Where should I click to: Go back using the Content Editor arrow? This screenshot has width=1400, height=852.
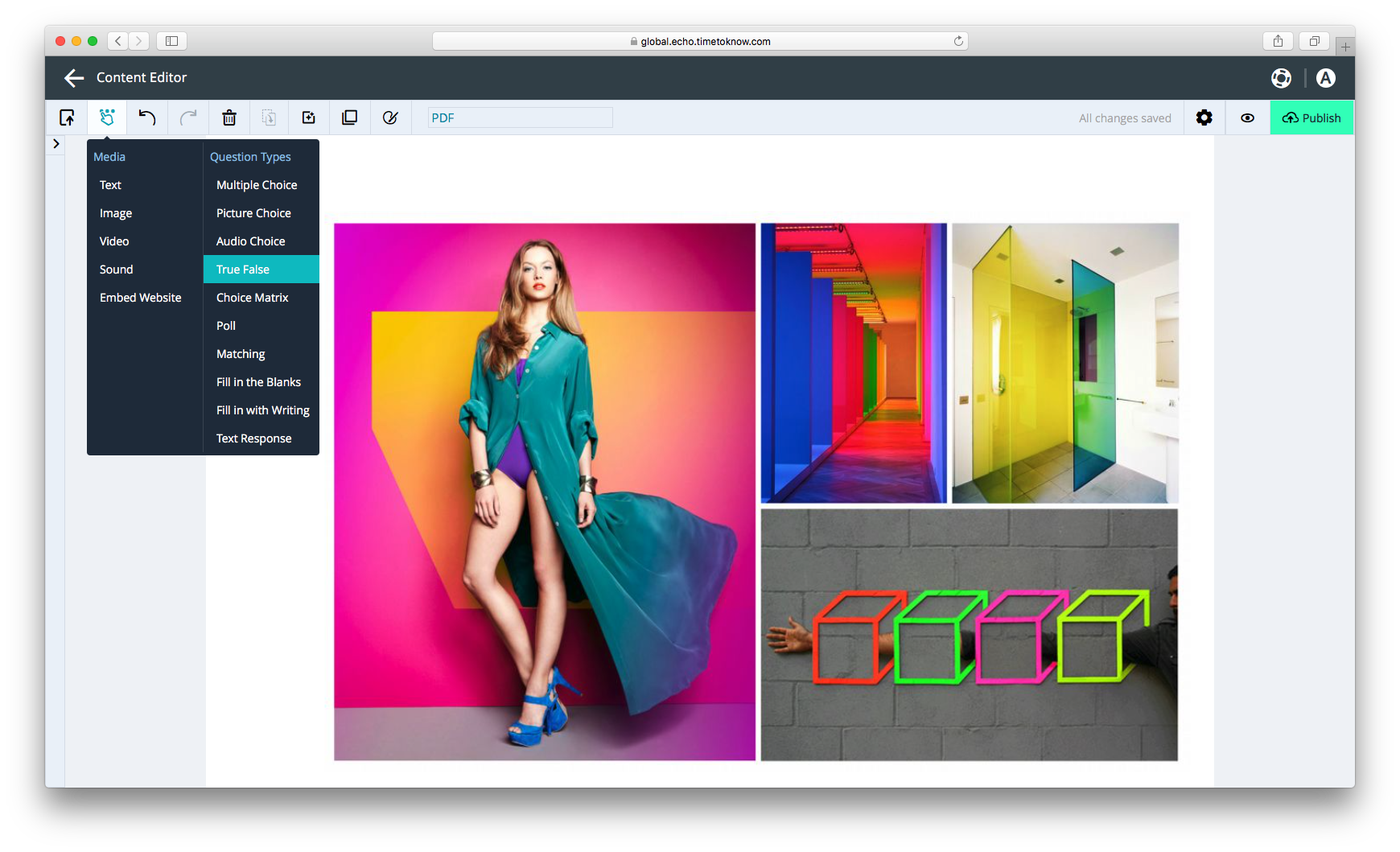point(74,78)
